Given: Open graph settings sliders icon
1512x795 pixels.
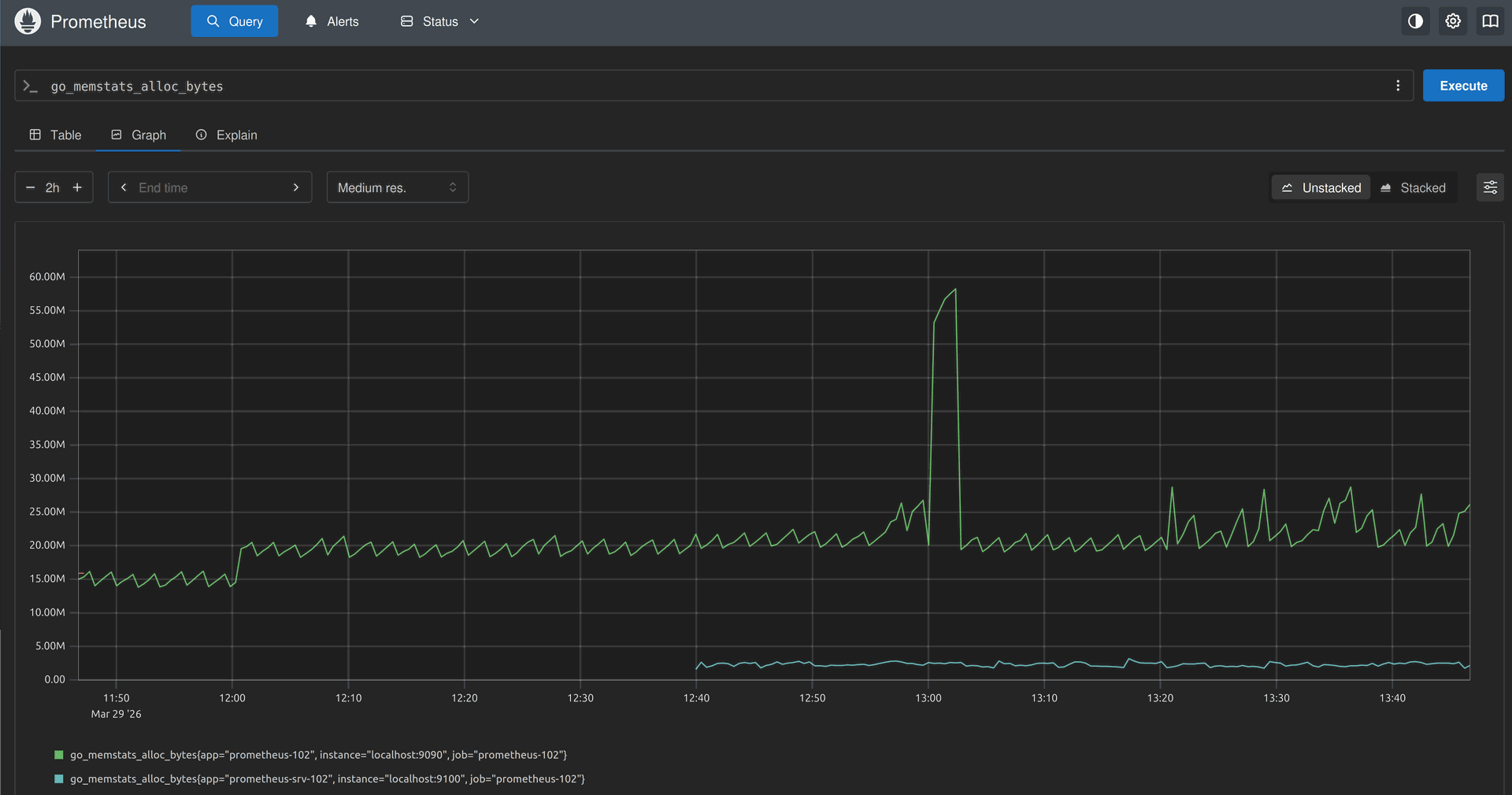Looking at the screenshot, I should (x=1490, y=187).
